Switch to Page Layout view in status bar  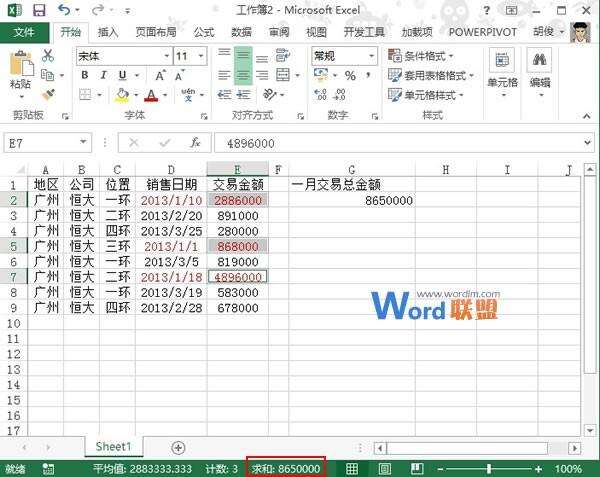384,469
